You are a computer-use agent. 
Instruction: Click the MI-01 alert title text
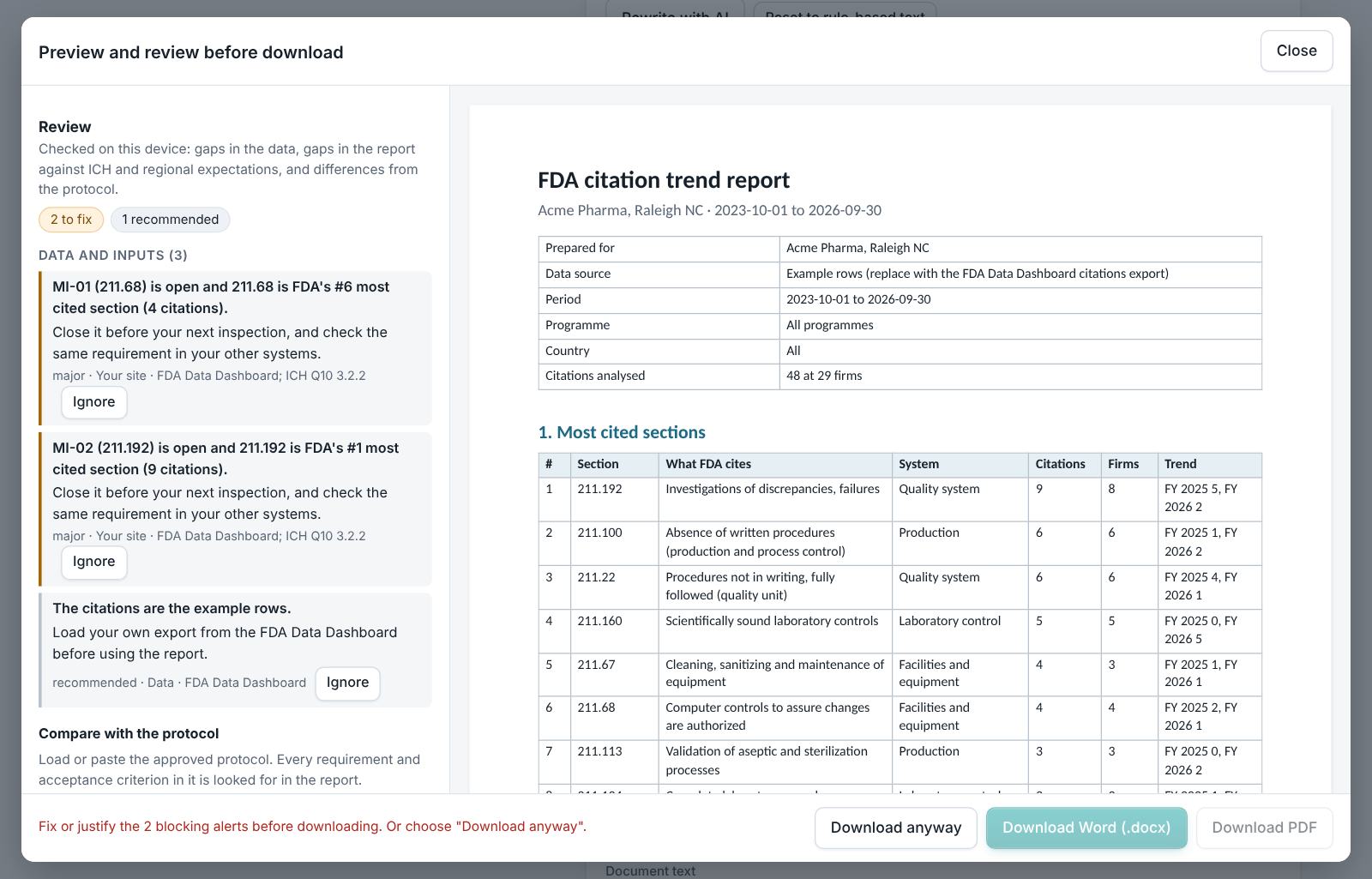pos(220,298)
